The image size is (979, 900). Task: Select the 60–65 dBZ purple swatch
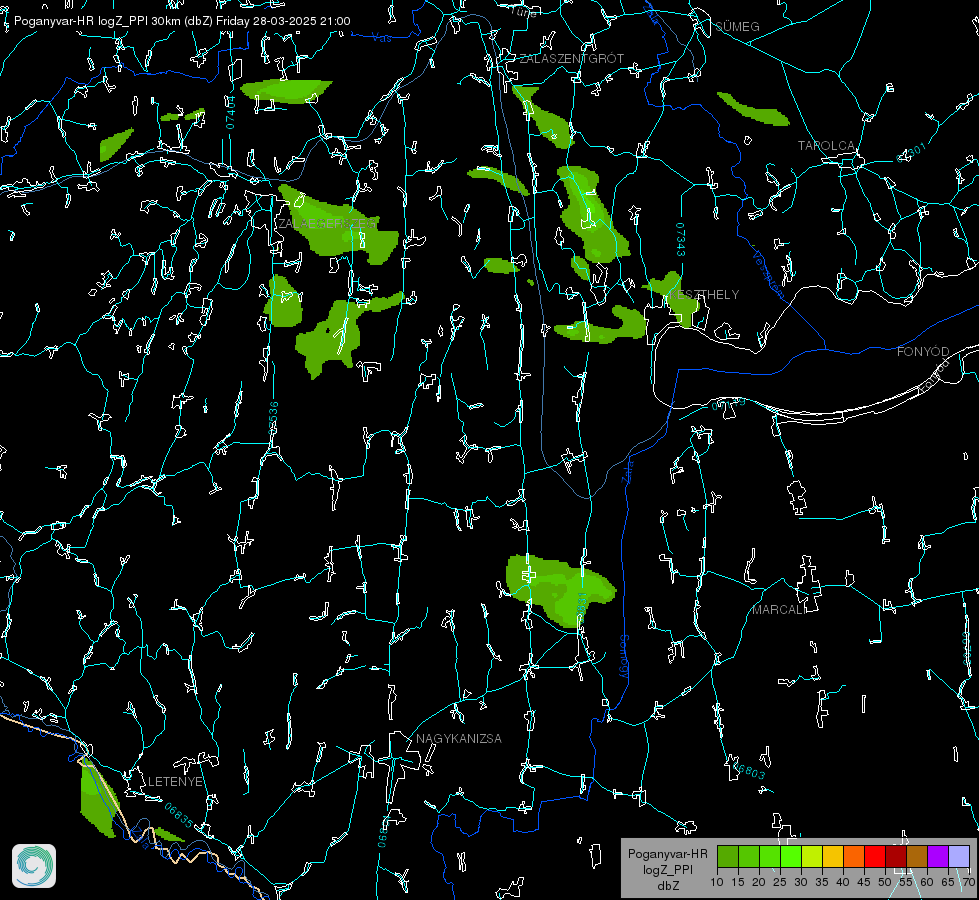pos(938,856)
